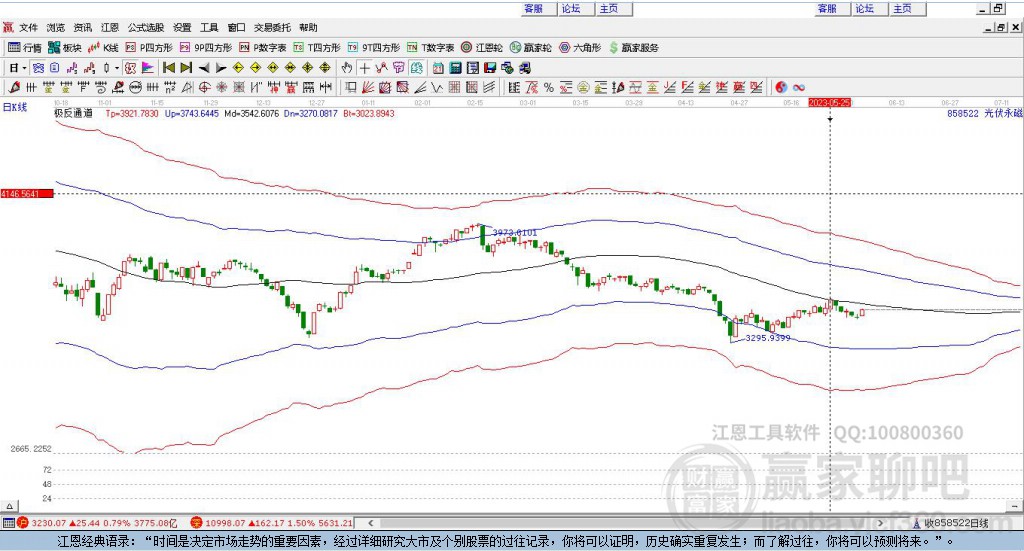Open the 六角形 hexagon tool
The width and height of the screenshot is (1024, 551).
pos(580,48)
